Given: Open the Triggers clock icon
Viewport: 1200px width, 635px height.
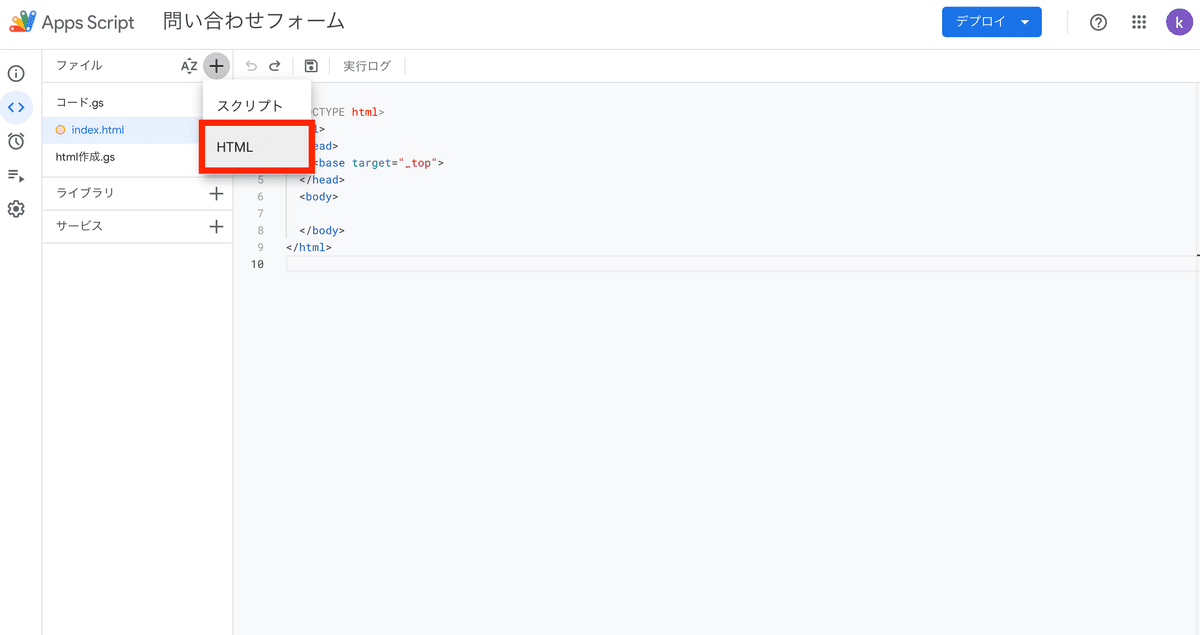Looking at the screenshot, I should pos(16,141).
